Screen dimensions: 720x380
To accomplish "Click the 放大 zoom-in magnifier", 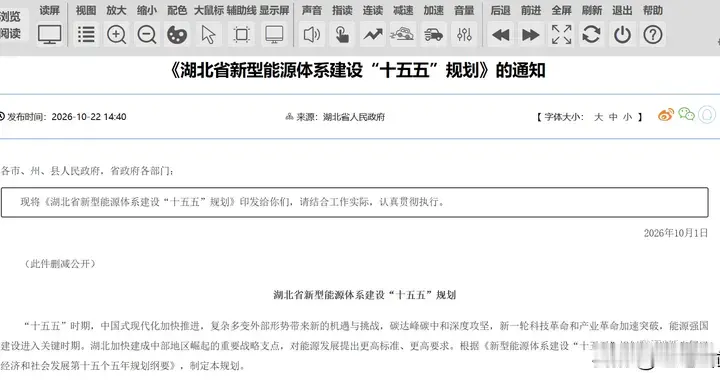I will (x=116, y=34).
